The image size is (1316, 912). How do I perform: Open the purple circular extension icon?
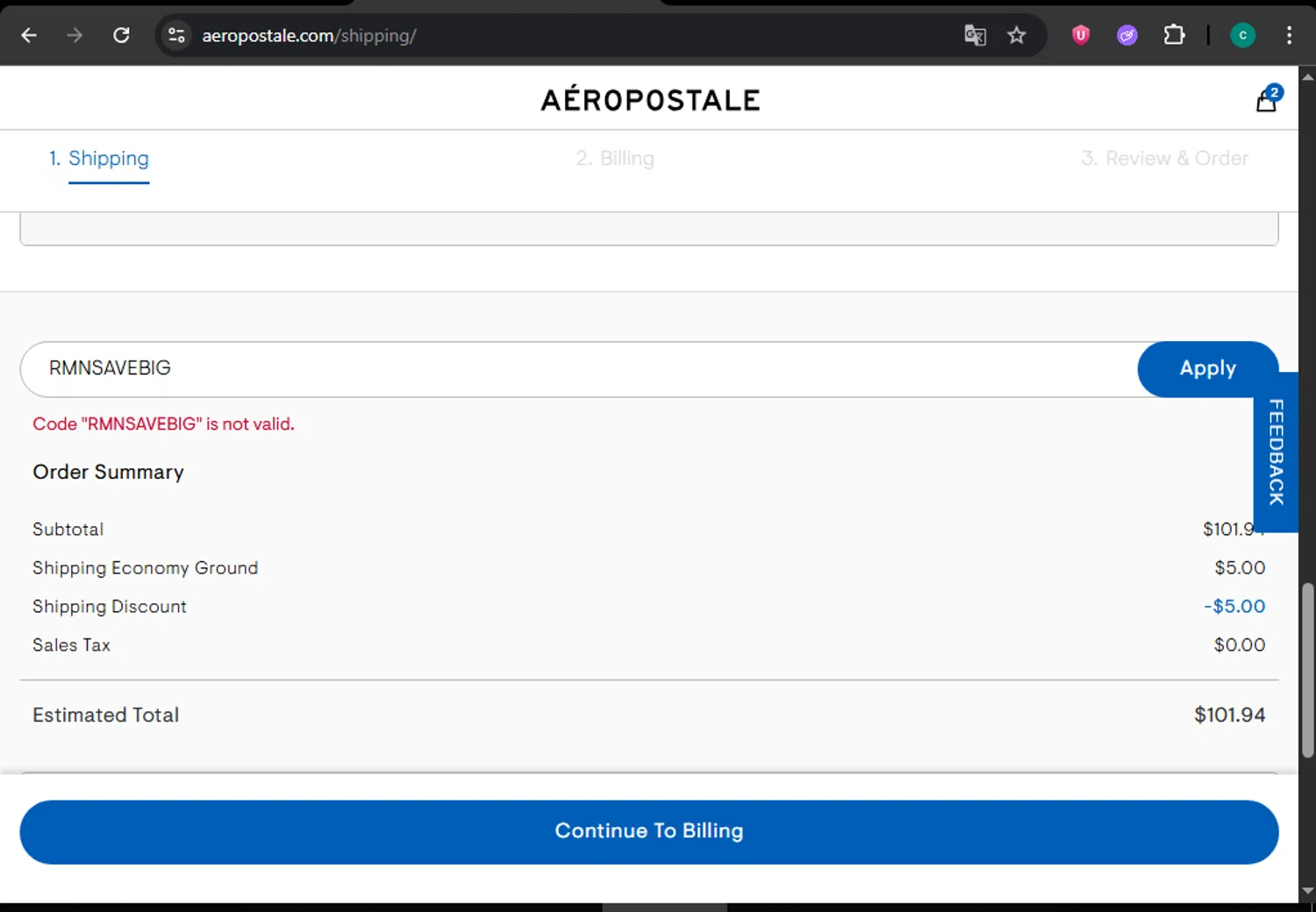click(1127, 35)
